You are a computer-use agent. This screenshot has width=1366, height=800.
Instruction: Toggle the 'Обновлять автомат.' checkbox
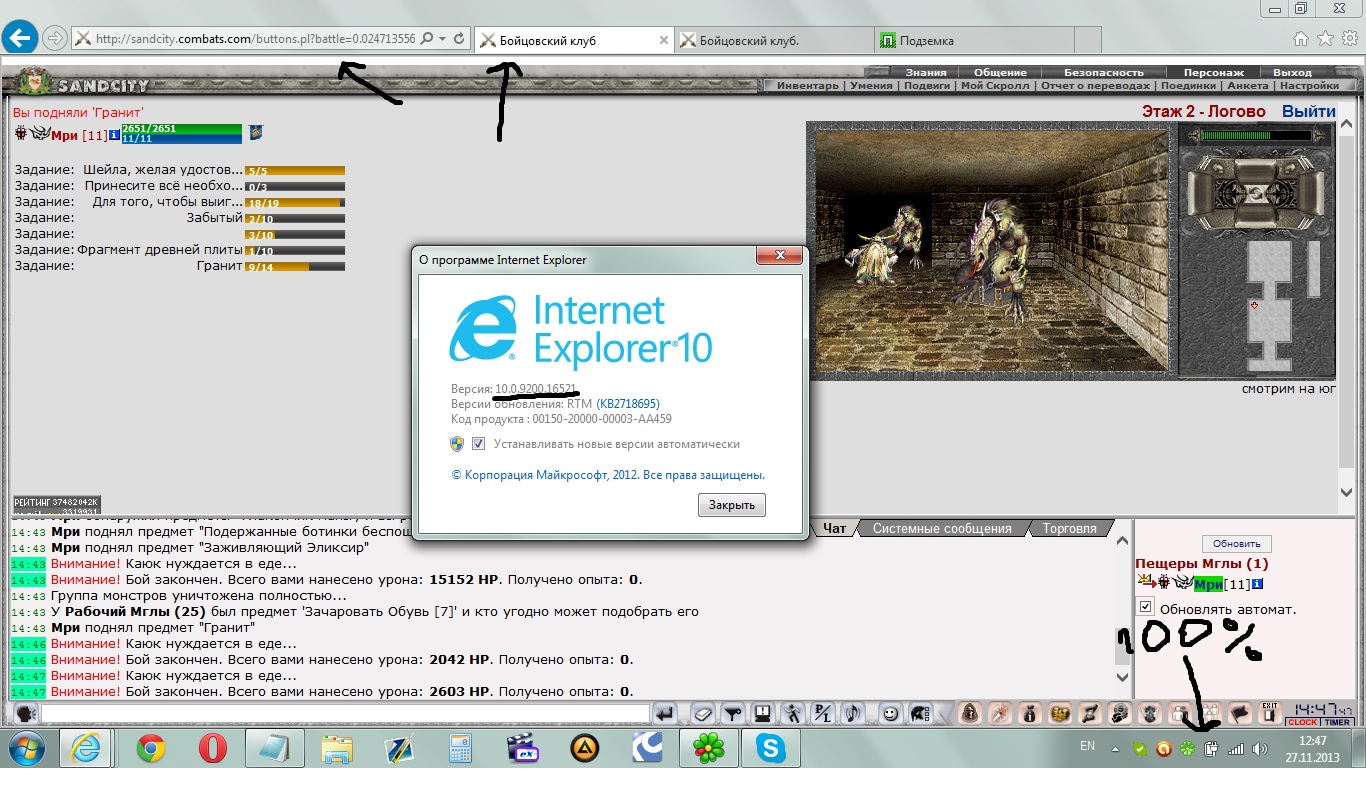point(1146,607)
